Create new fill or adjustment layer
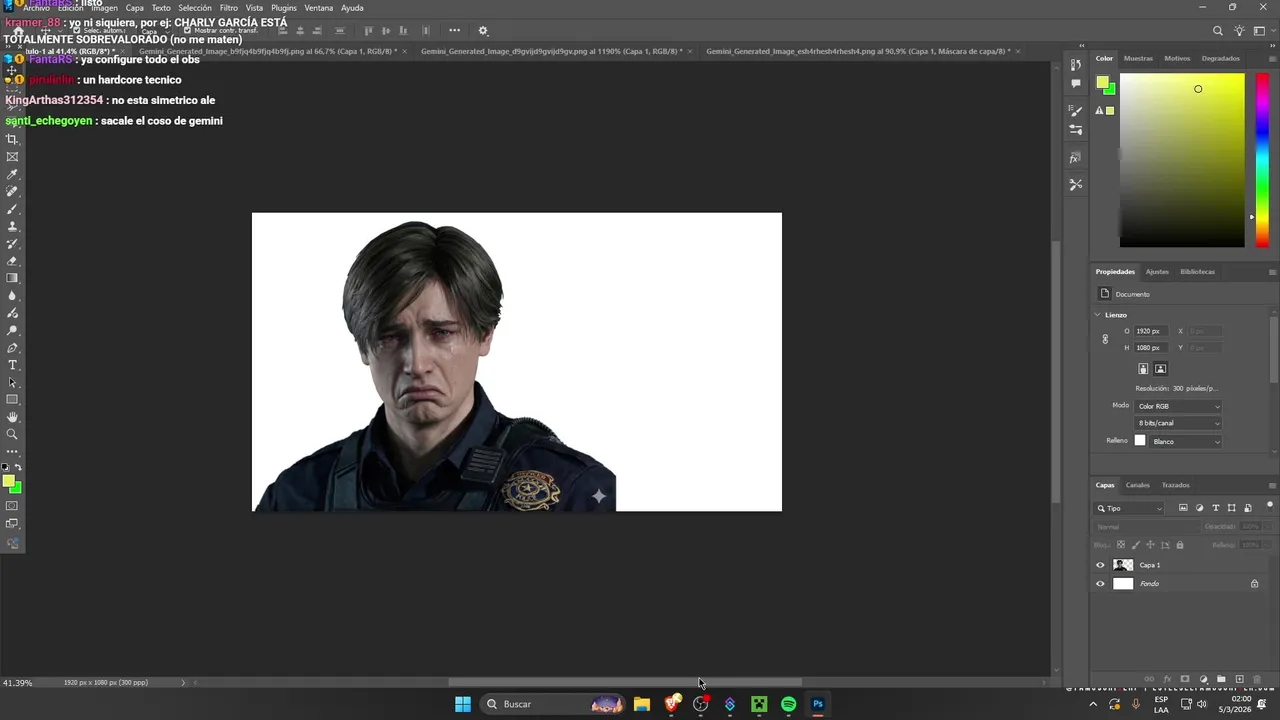Viewport: 1280px width, 720px height. pyautogui.click(x=1203, y=679)
